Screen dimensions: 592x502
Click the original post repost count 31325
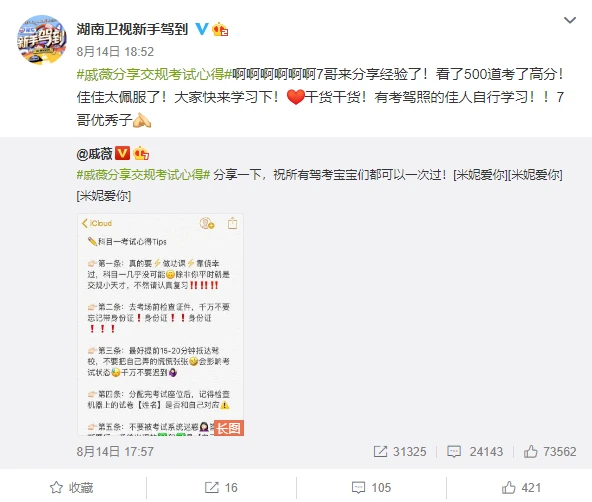point(400,451)
